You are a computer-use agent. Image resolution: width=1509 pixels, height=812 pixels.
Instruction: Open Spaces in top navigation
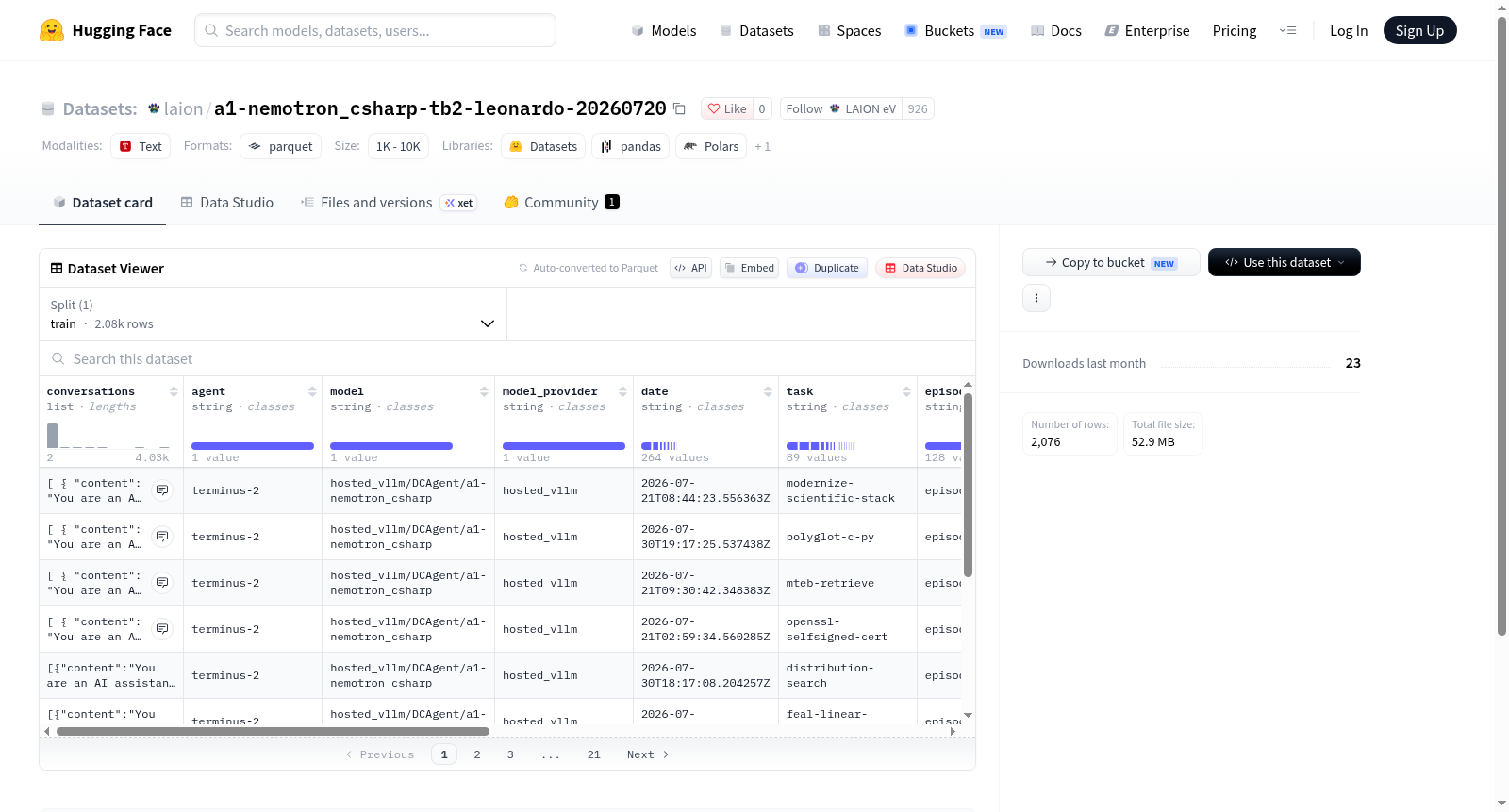[x=849, y=30]
